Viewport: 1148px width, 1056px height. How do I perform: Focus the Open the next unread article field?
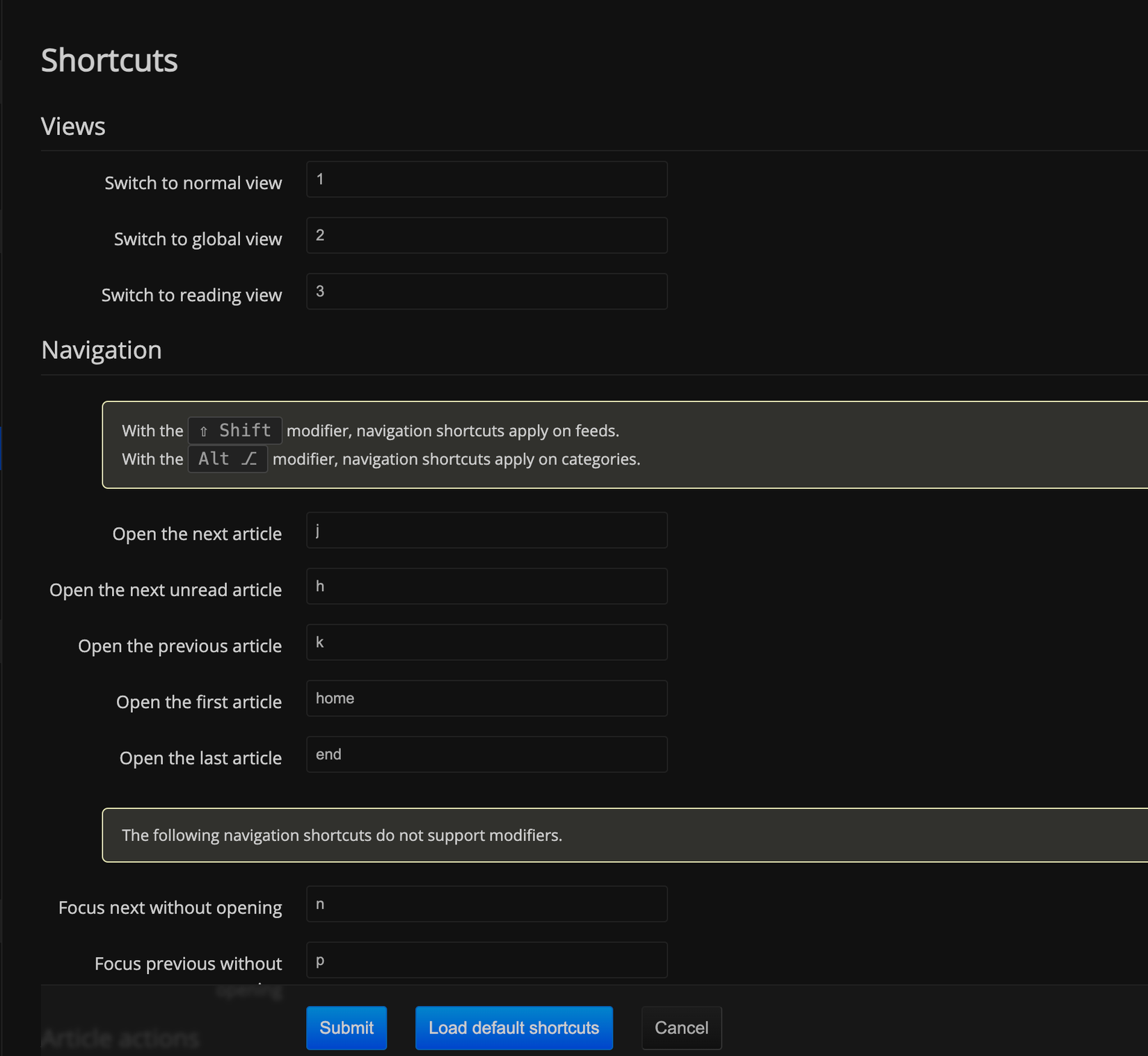[x=487, y=586]
